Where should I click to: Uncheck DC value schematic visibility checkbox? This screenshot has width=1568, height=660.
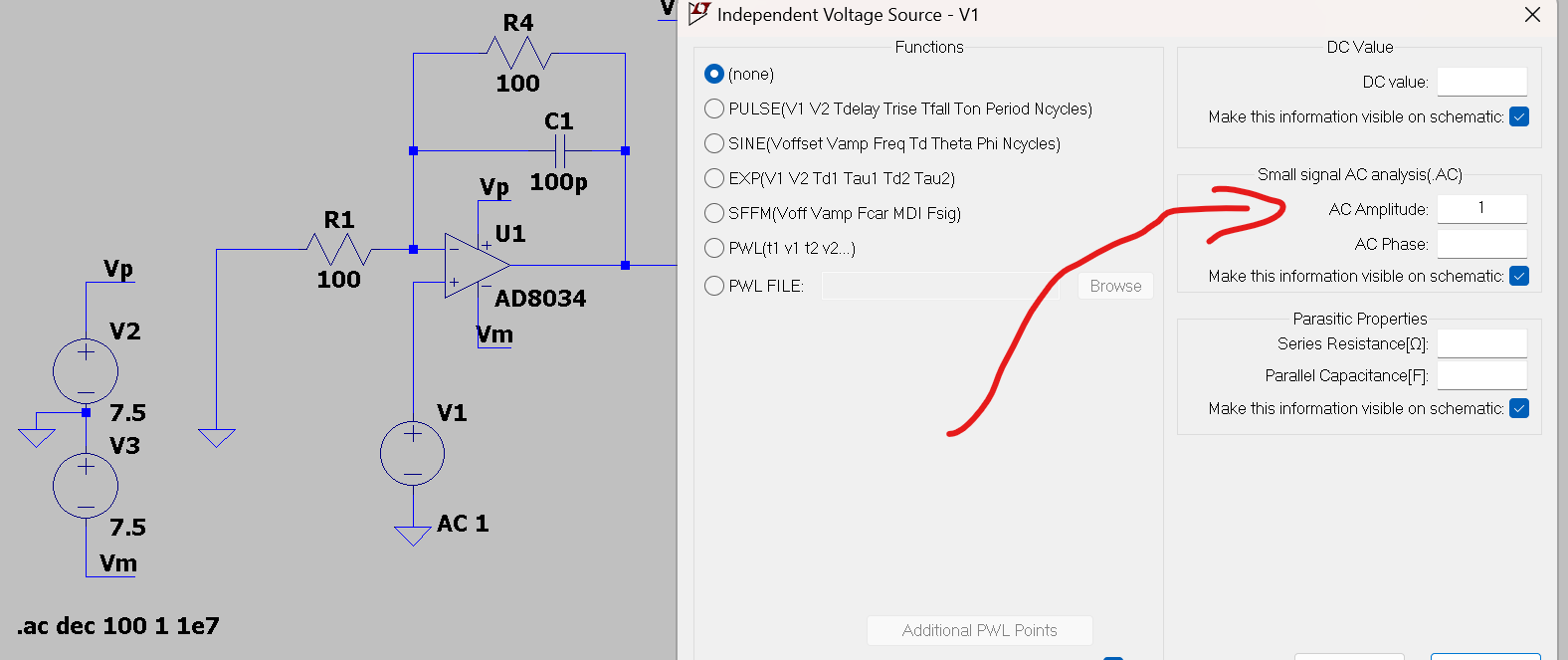click(x=1519, y=116)
